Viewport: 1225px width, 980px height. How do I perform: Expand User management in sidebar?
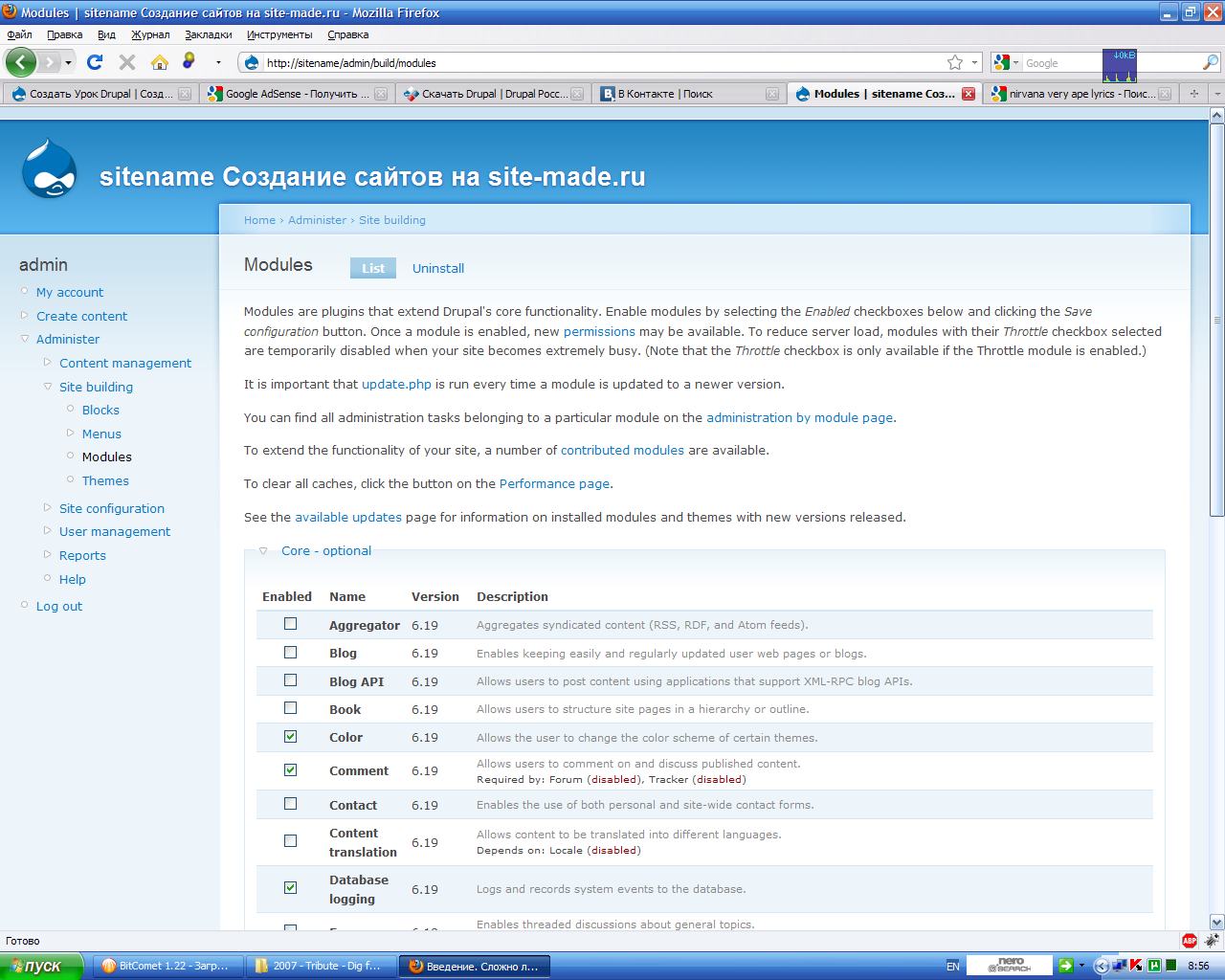[x=48, y=531]
